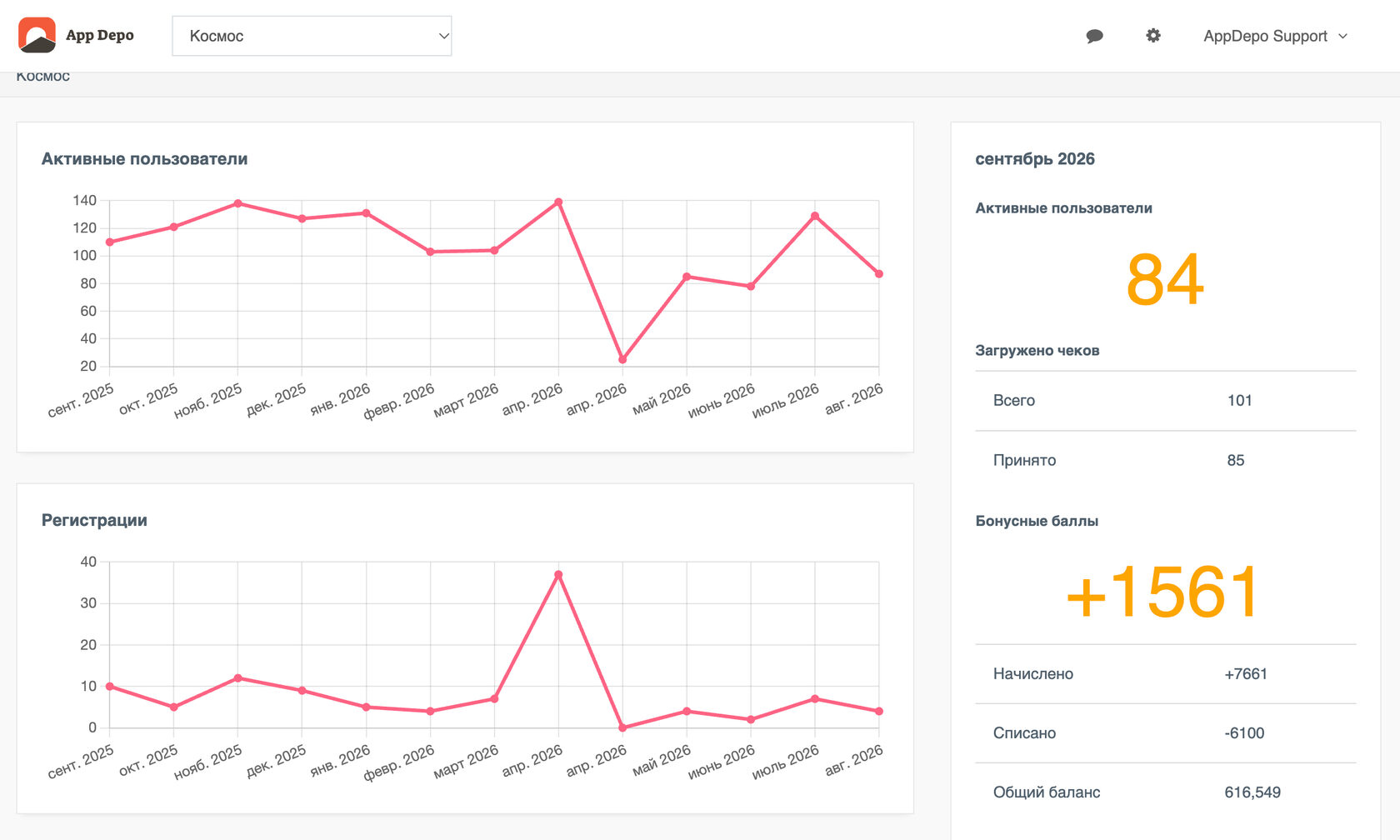Click the Списано row label
Viewport: 1400px width, 840px height.
(1024, 732)
